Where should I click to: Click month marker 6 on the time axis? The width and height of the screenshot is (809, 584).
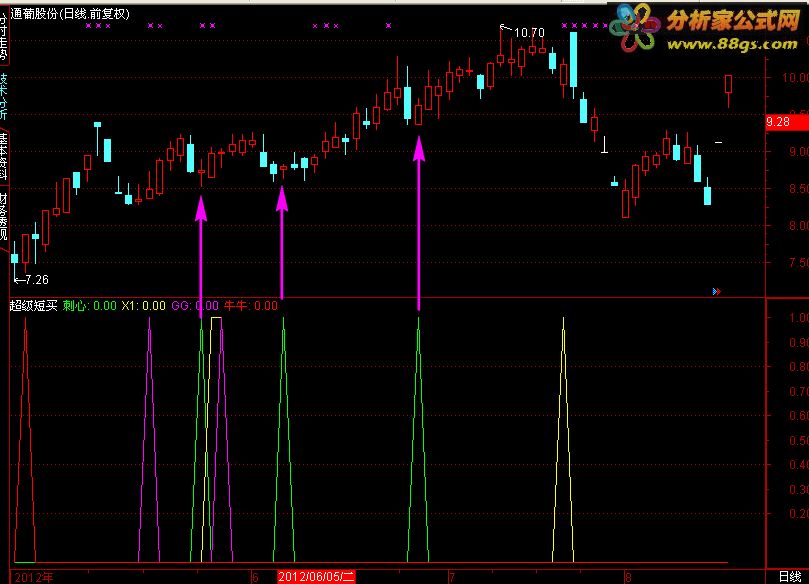255,577
